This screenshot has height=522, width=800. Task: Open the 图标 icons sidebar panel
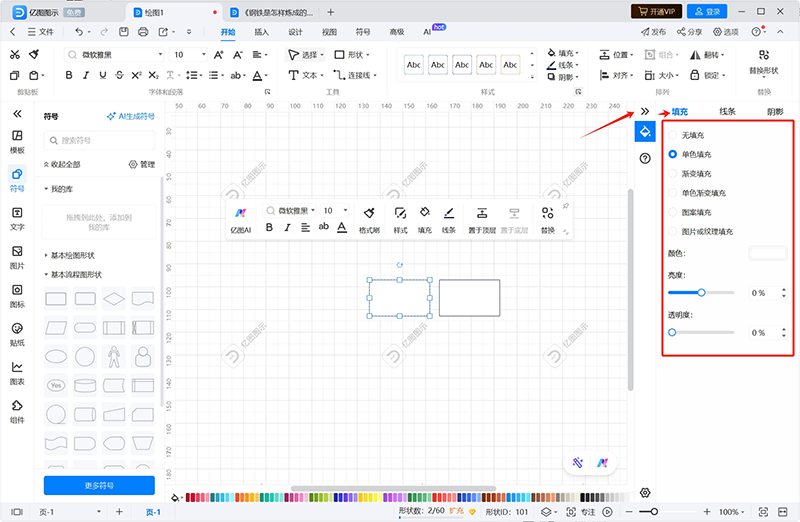pos(17,296)
